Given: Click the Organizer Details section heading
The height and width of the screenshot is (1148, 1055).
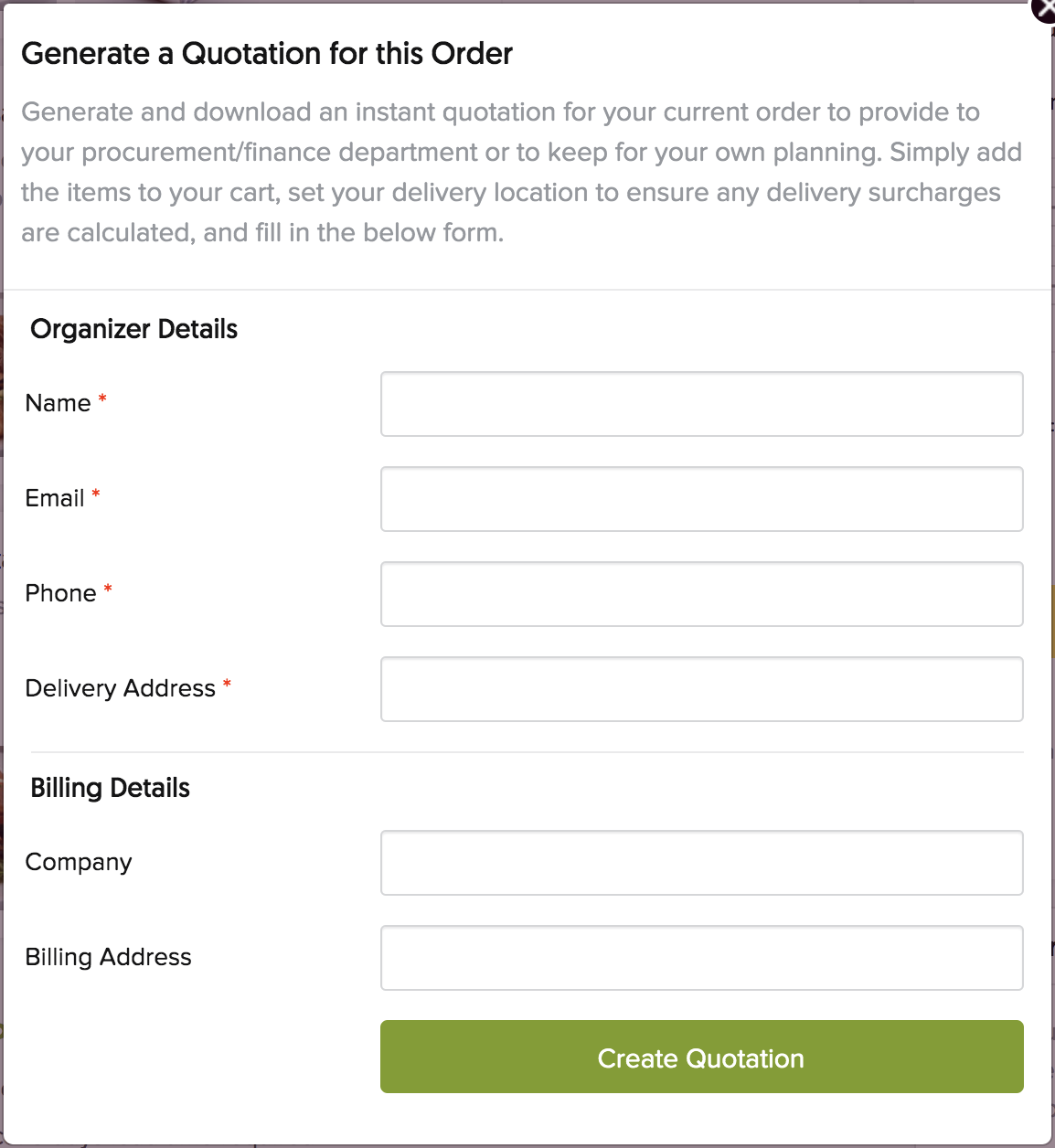Looking at the screenshot, I should (x=134, y=329).
